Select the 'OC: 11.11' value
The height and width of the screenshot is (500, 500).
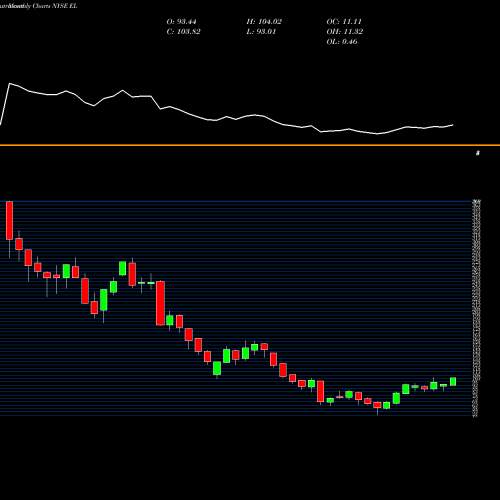pyautogui.click(x=344, y=22)
